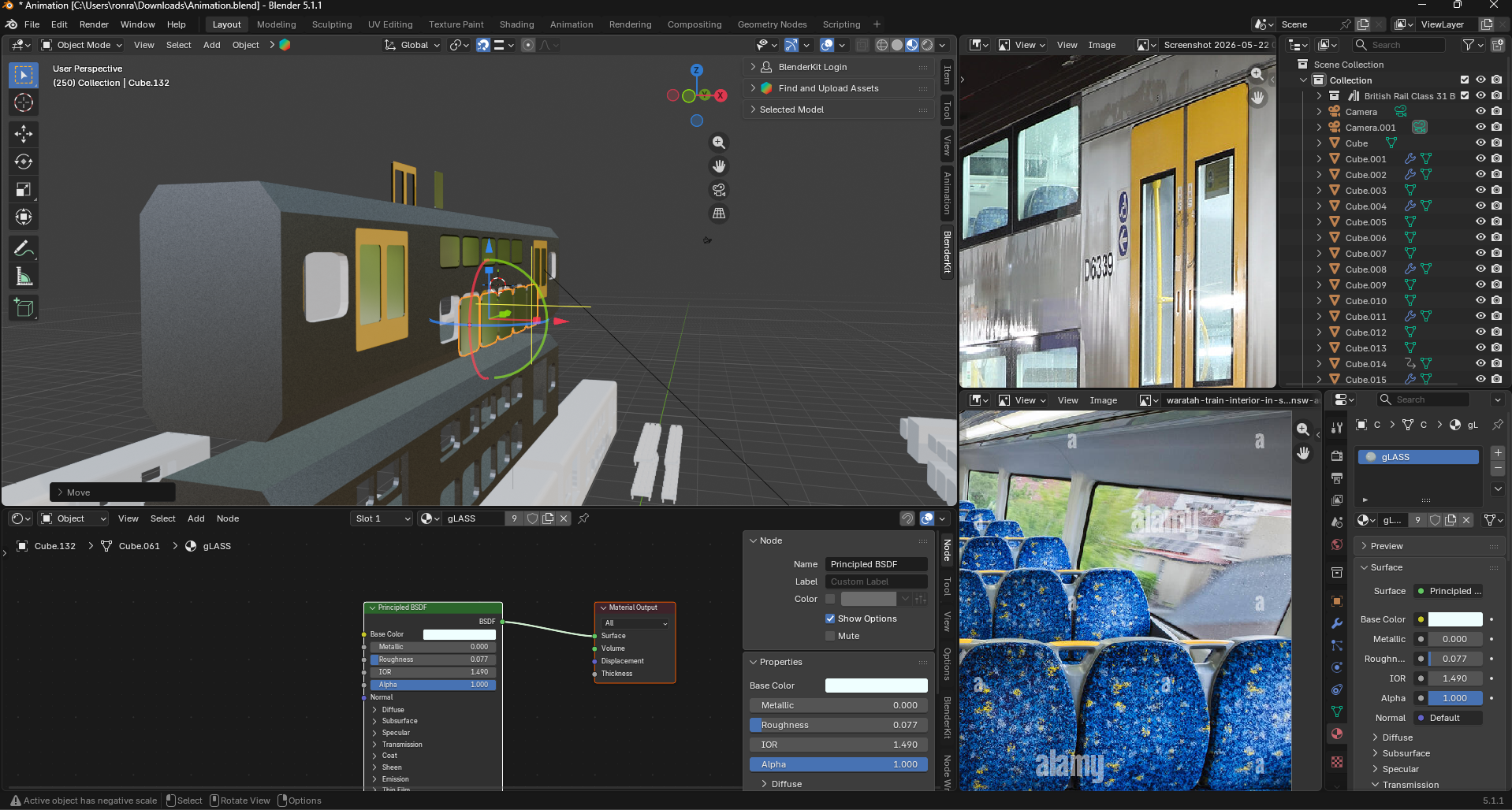This screenshot has width=1512, height=810.
Task: Select the Scale tool in viewport toolbar
Action: pyautogui.click(x=24, y=189)
